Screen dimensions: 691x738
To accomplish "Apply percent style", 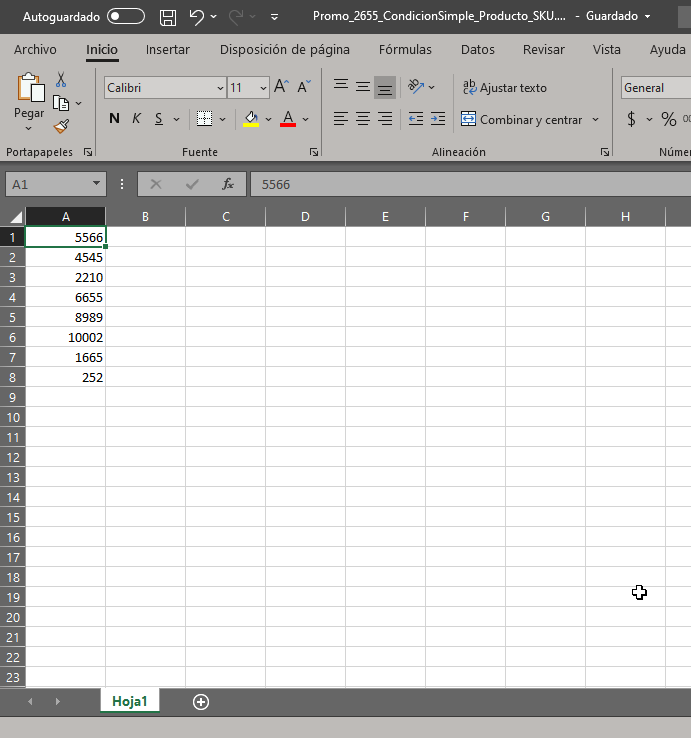I will coord(668,119).
